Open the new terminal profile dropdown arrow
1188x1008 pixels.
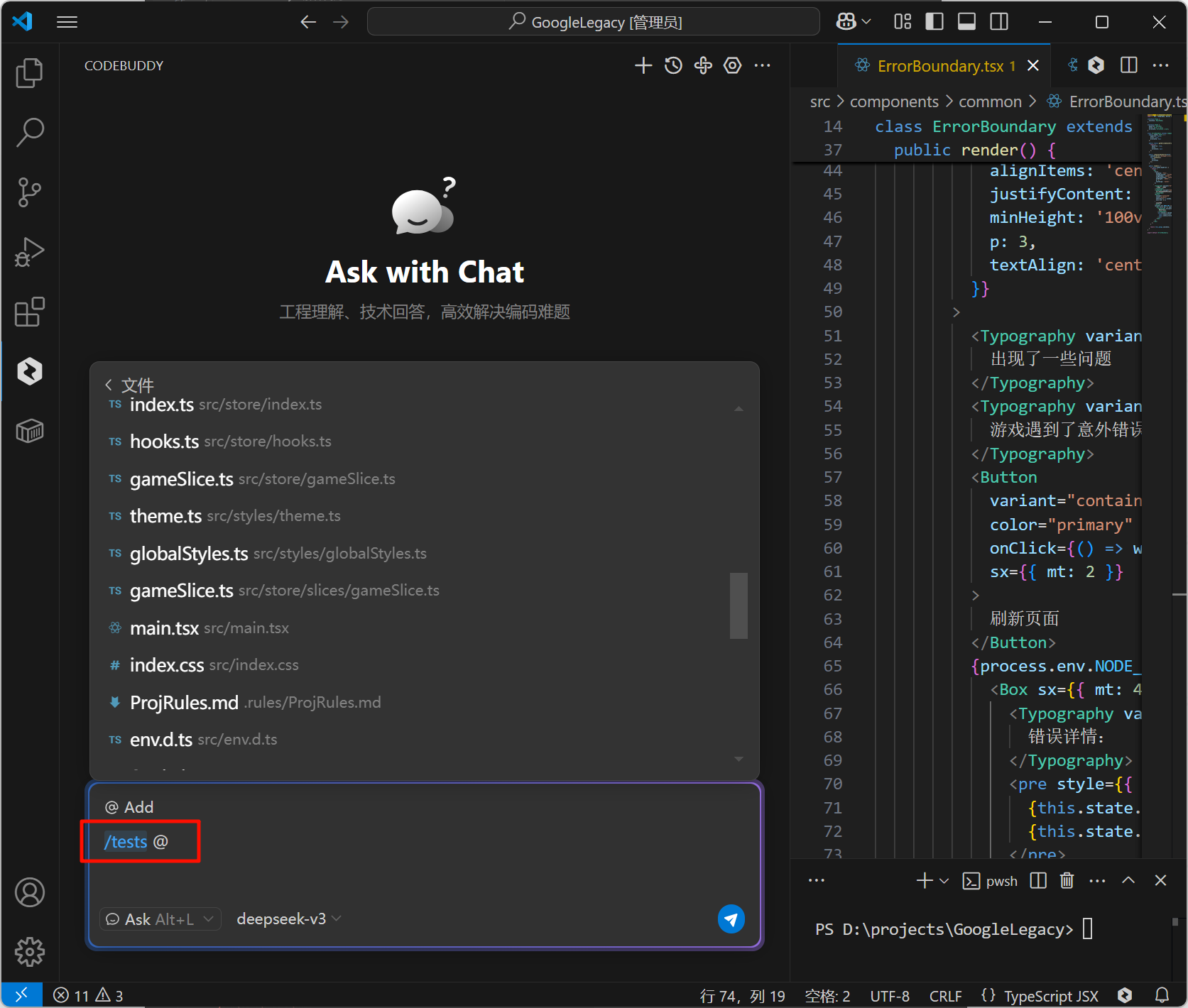click(x=944, y=881)
